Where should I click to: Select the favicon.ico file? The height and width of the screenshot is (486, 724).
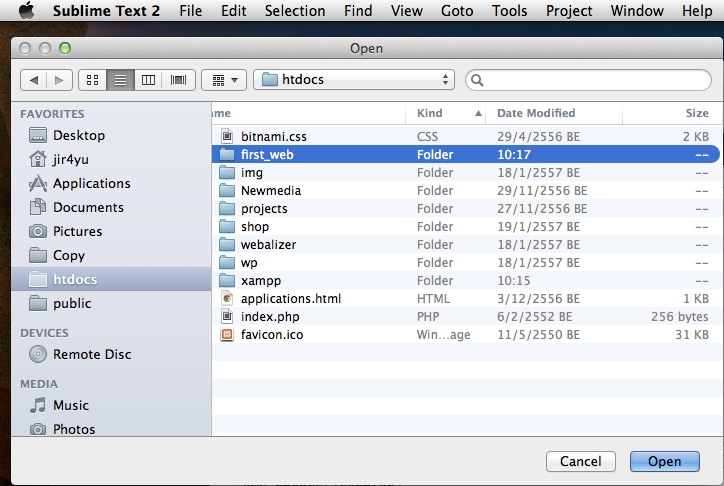466,335
